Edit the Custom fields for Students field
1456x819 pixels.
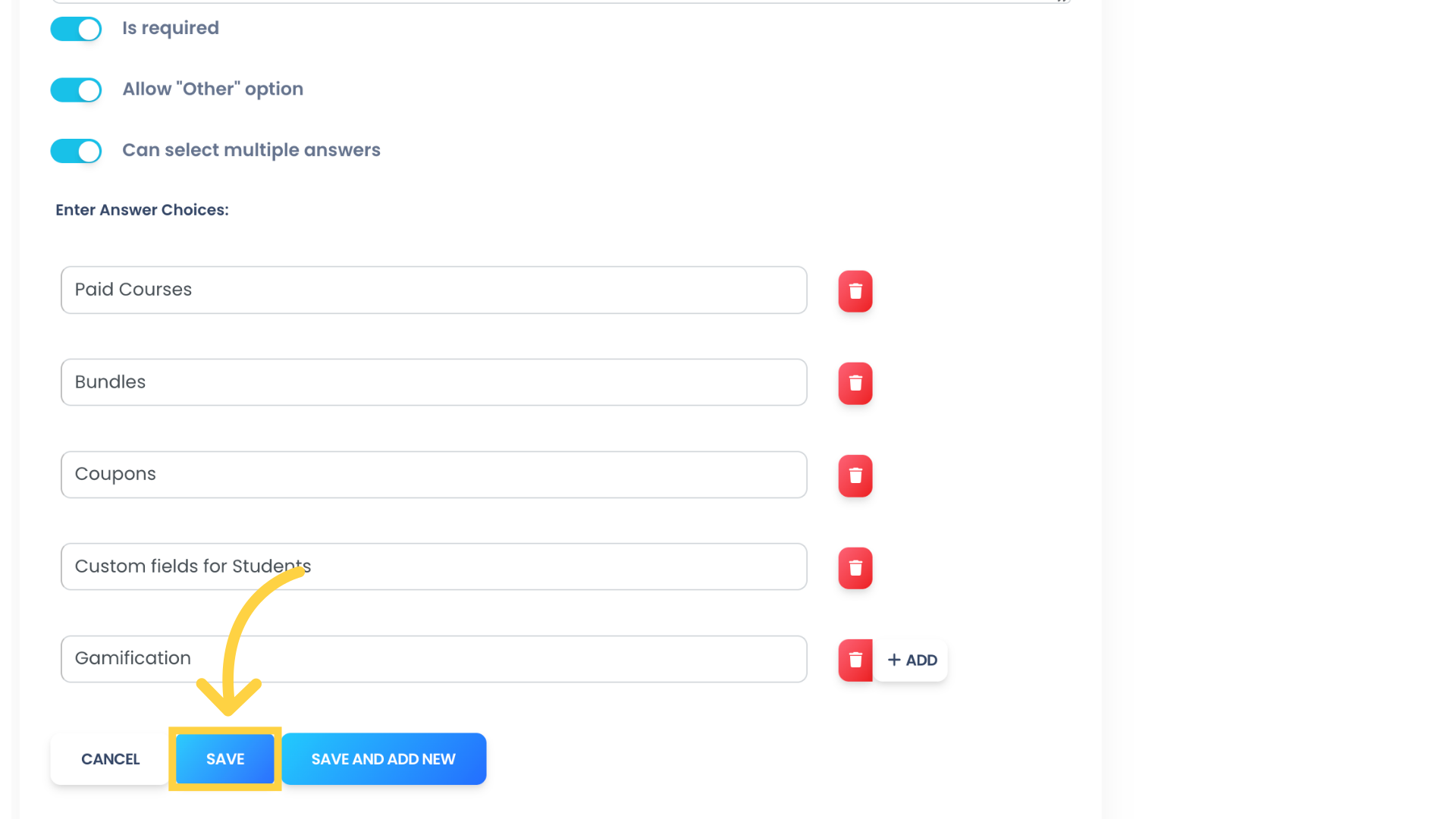click(x=433, y=566)
